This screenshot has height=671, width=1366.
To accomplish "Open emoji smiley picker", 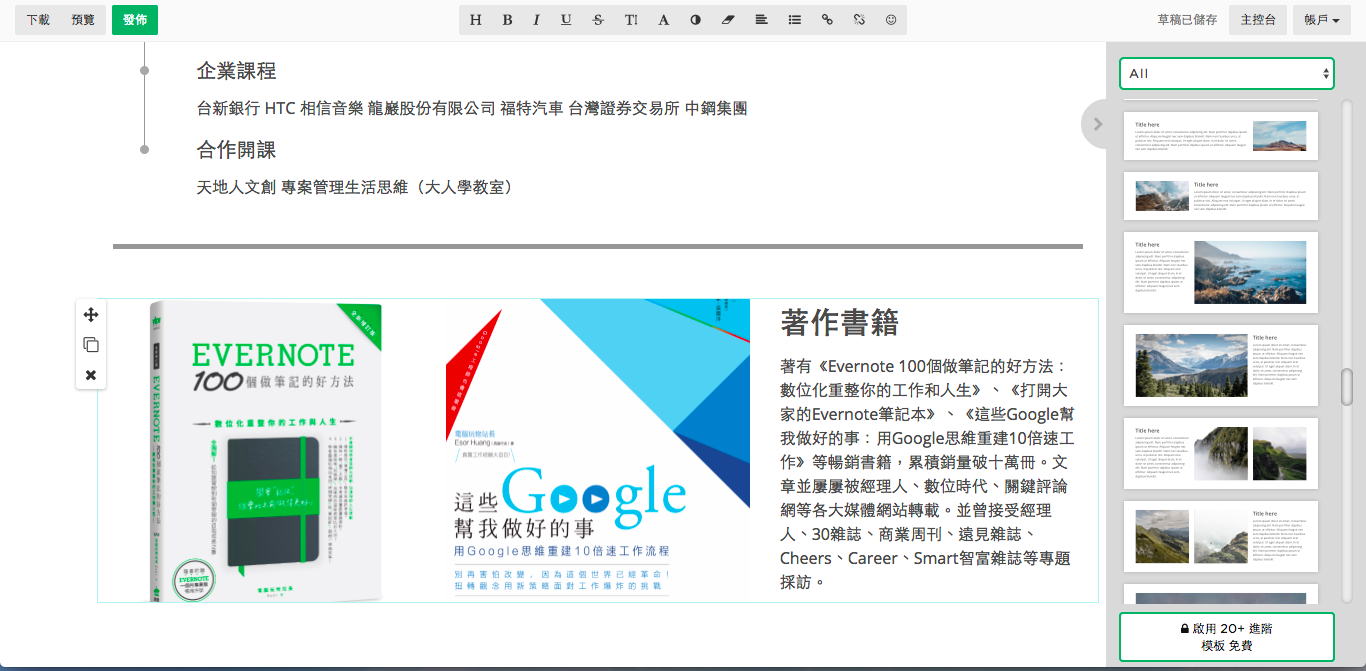I will [x=891, y=20].
